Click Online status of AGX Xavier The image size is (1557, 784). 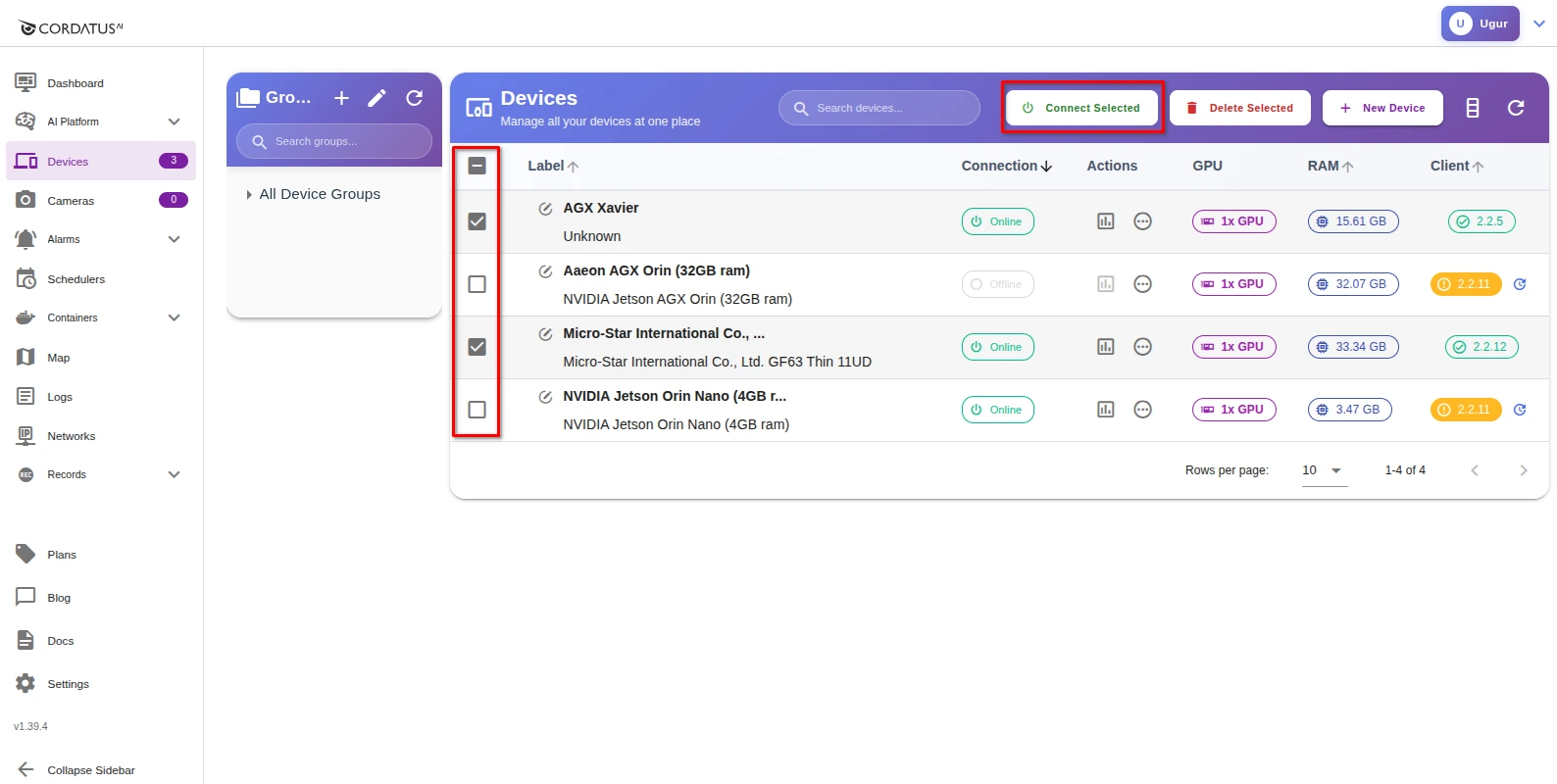pyautogui.click(x=997, y=221)
